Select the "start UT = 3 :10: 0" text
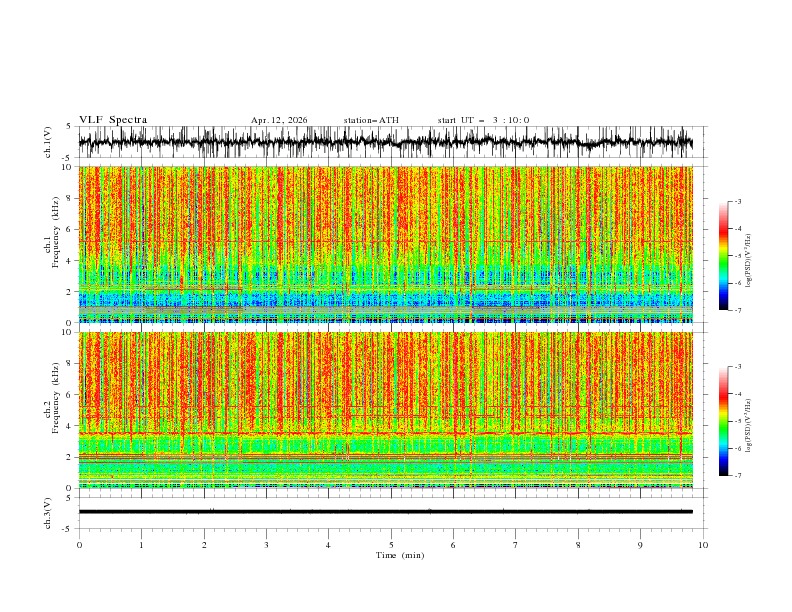792x612 pixels. click(483, 120)
